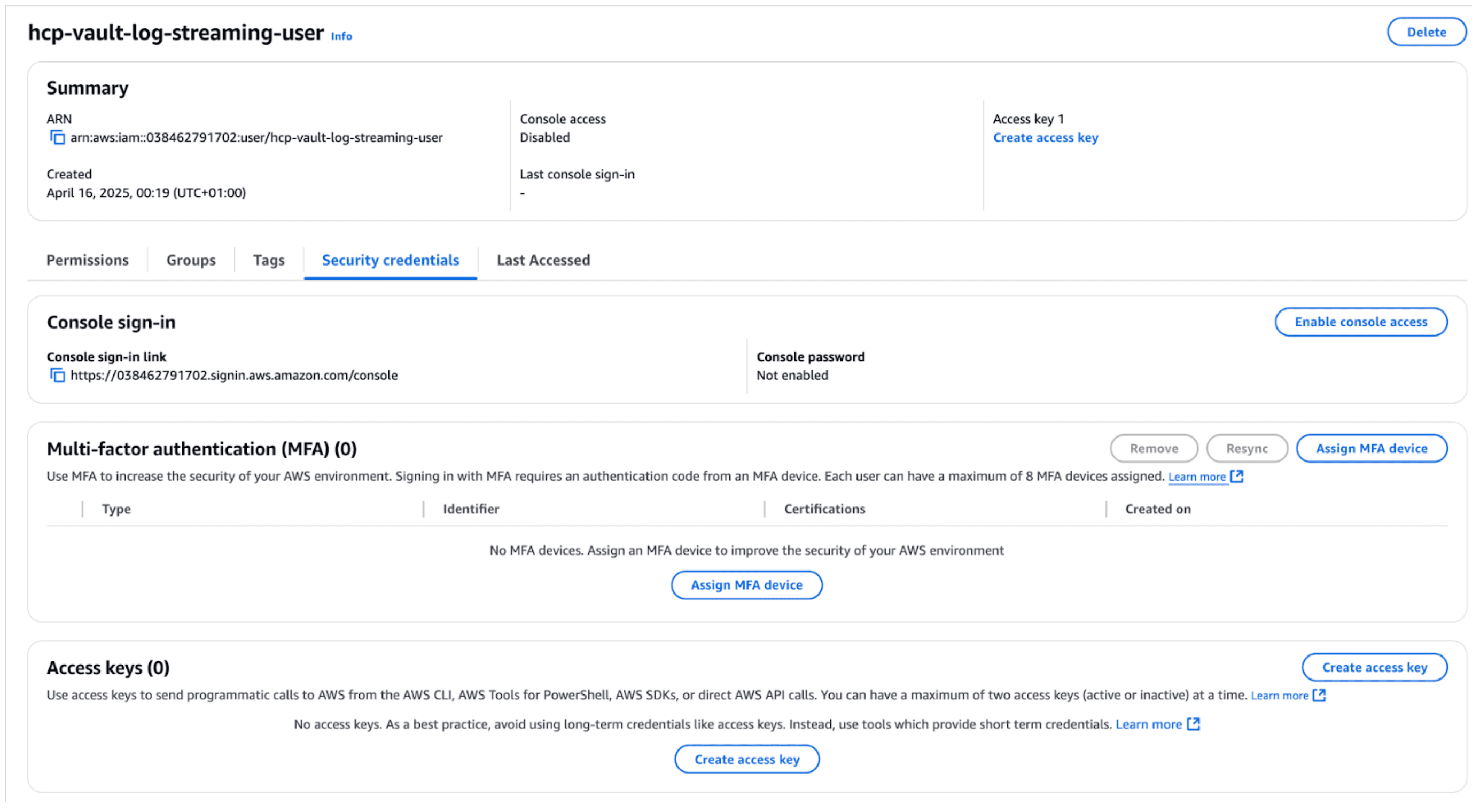Go to the Last Accessed tab
1480x812 pixels.
coord(543,260)
